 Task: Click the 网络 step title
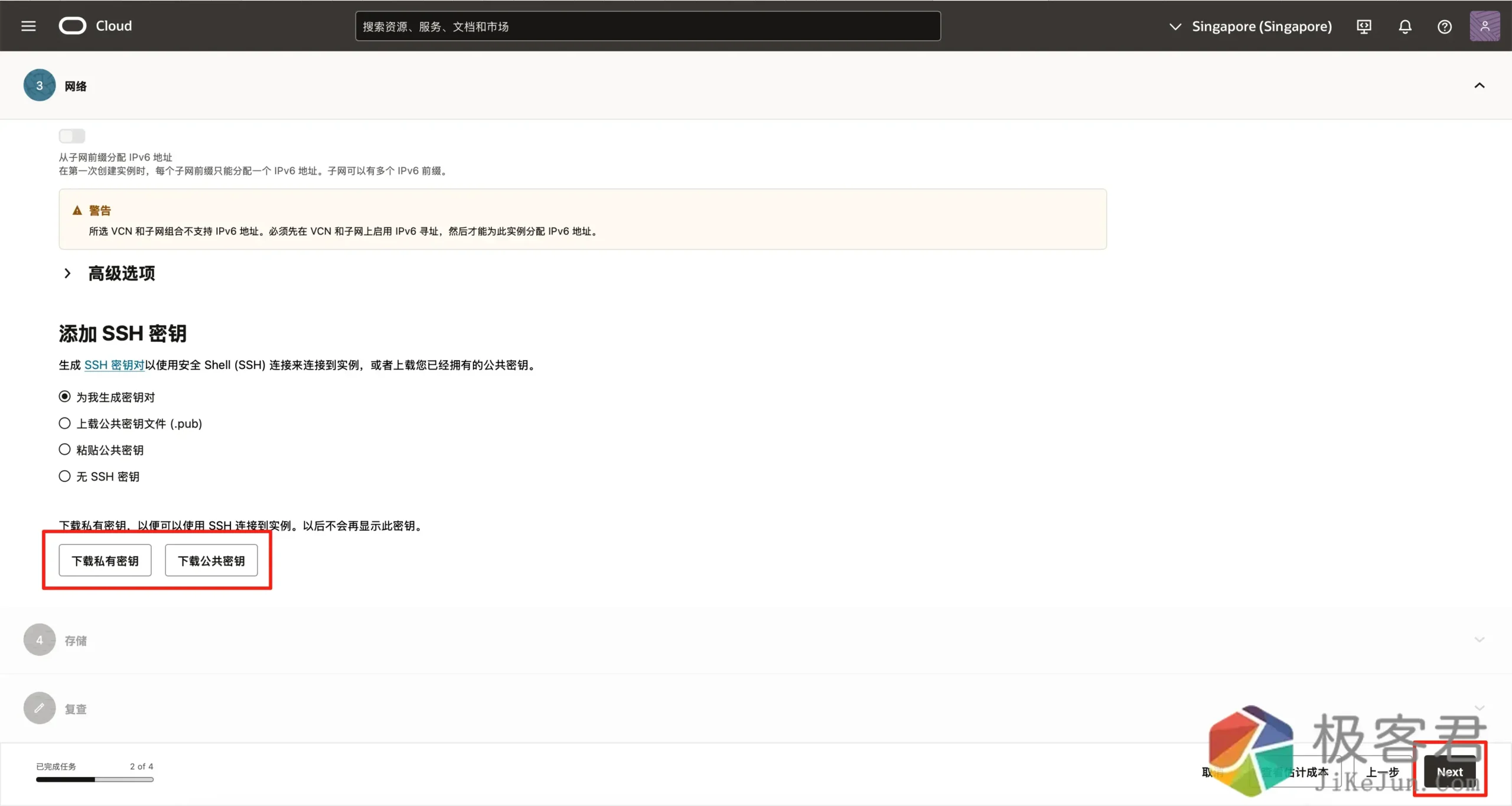click(x=76, y=86)
